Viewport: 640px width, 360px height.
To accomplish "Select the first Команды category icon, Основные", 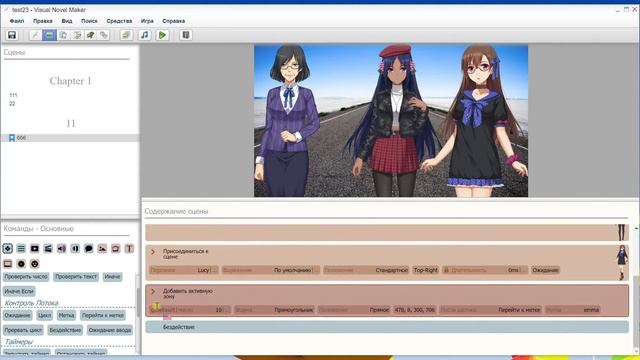I will (8, 249).
